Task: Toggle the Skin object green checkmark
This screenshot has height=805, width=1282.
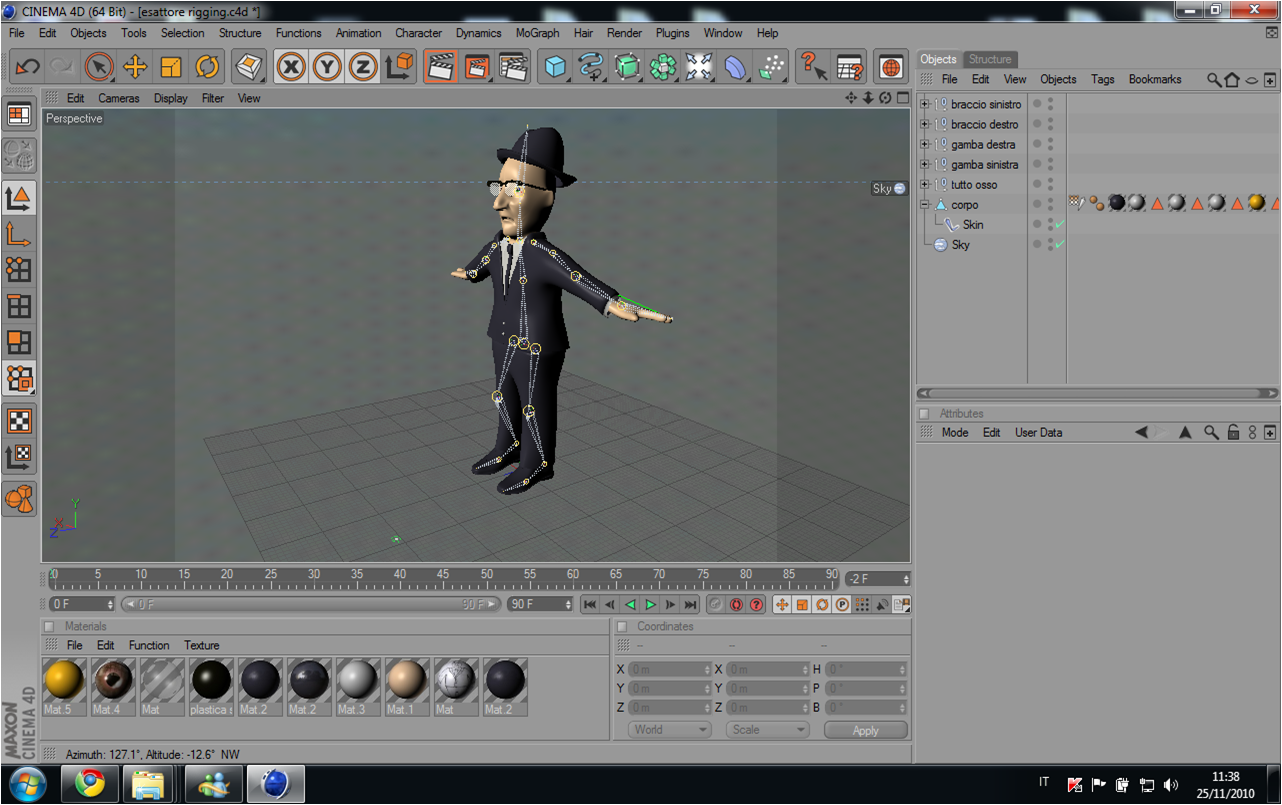Action: click(1059, 225)
